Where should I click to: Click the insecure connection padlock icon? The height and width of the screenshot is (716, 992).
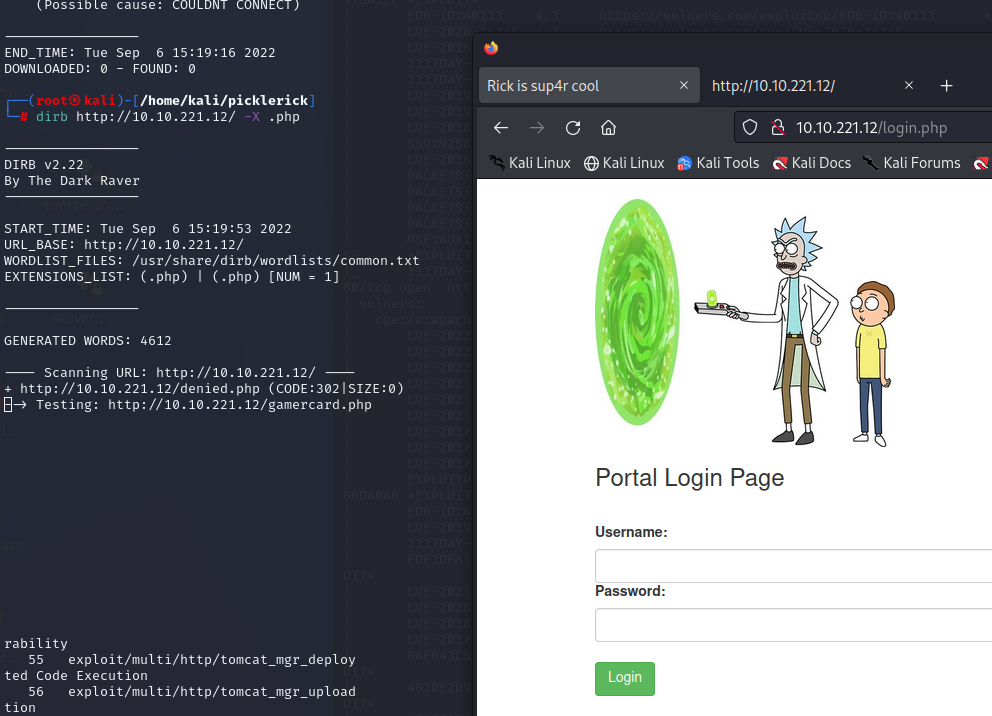776,128
